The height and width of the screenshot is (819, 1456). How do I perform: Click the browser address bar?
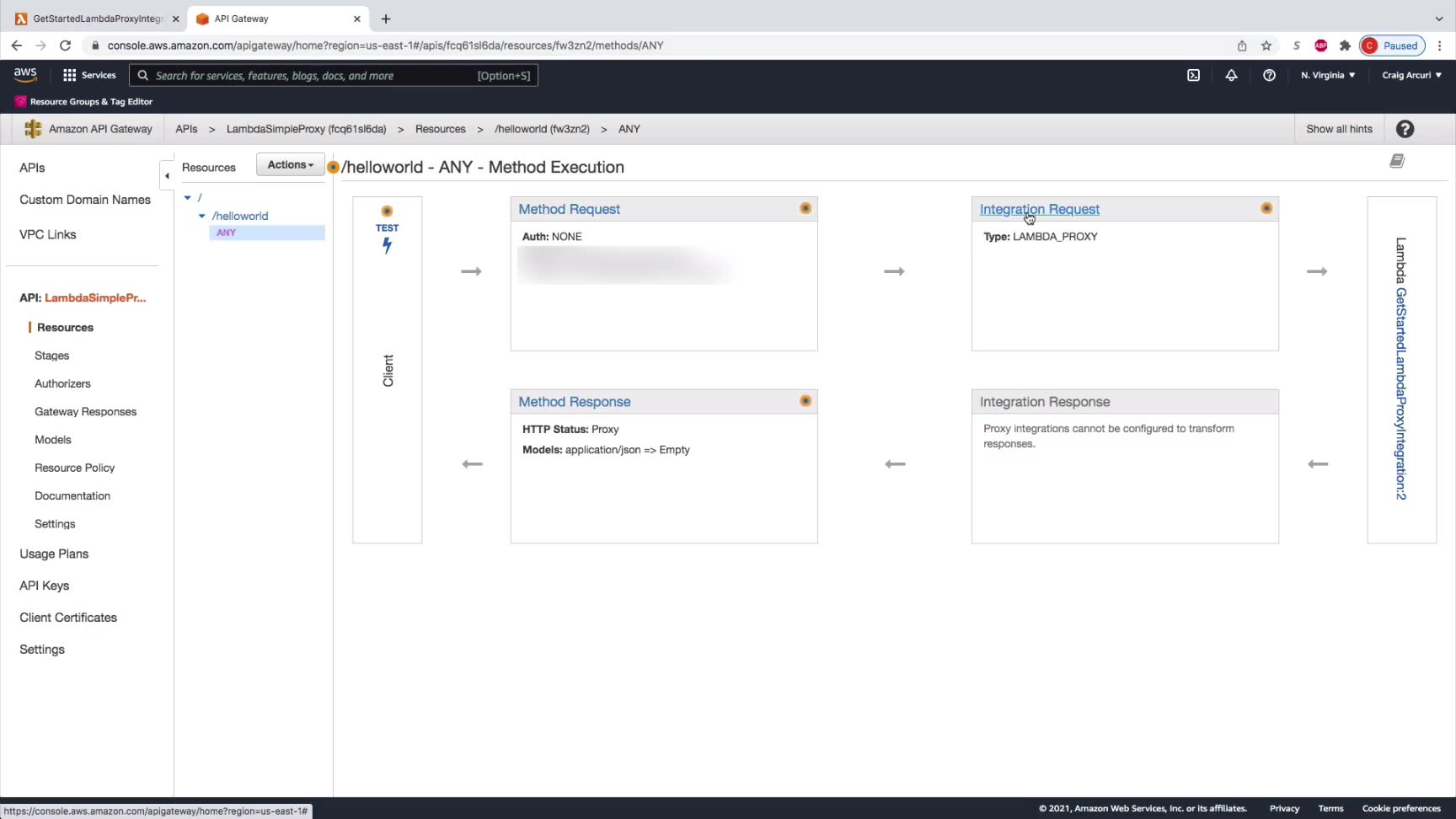(657, 45)
